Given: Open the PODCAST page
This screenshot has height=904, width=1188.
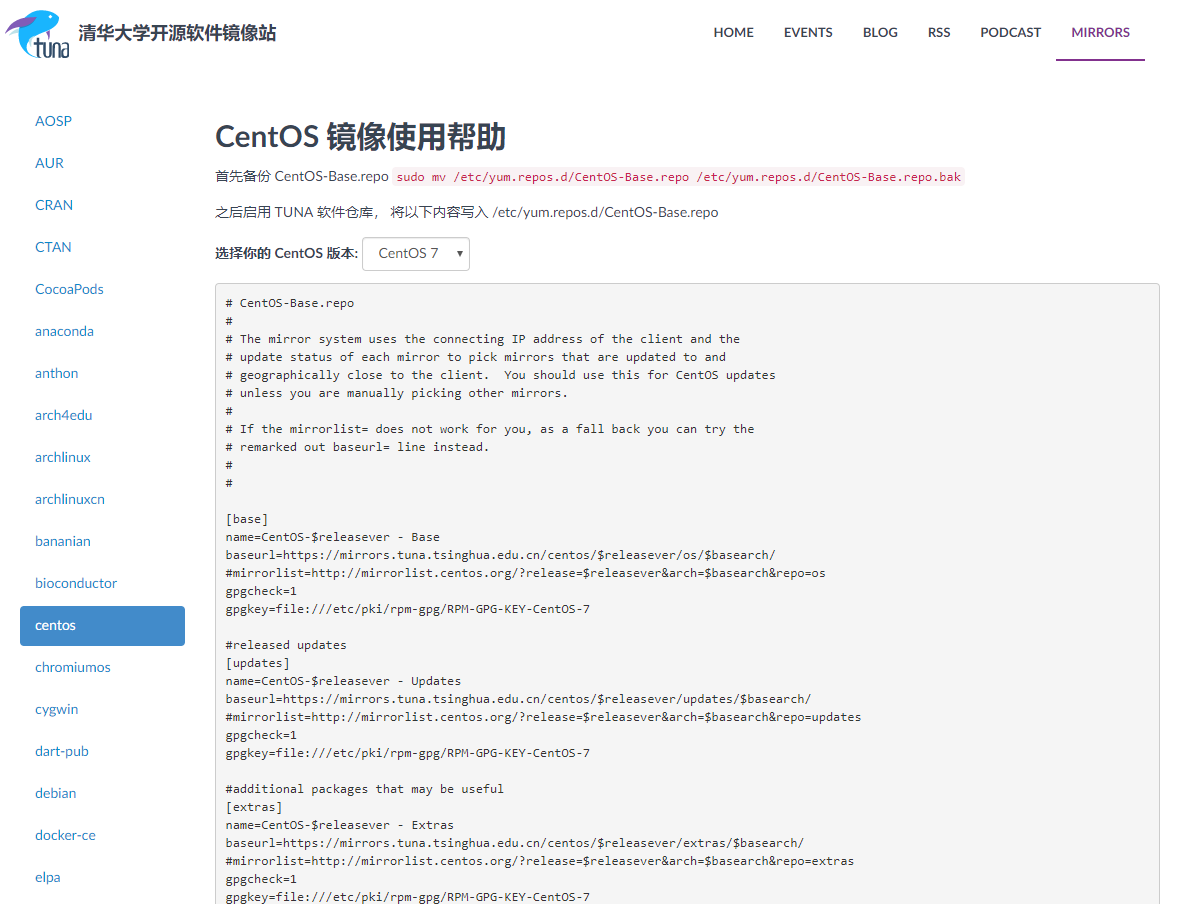Looking at the screenshot, I should click(1010, 33).
